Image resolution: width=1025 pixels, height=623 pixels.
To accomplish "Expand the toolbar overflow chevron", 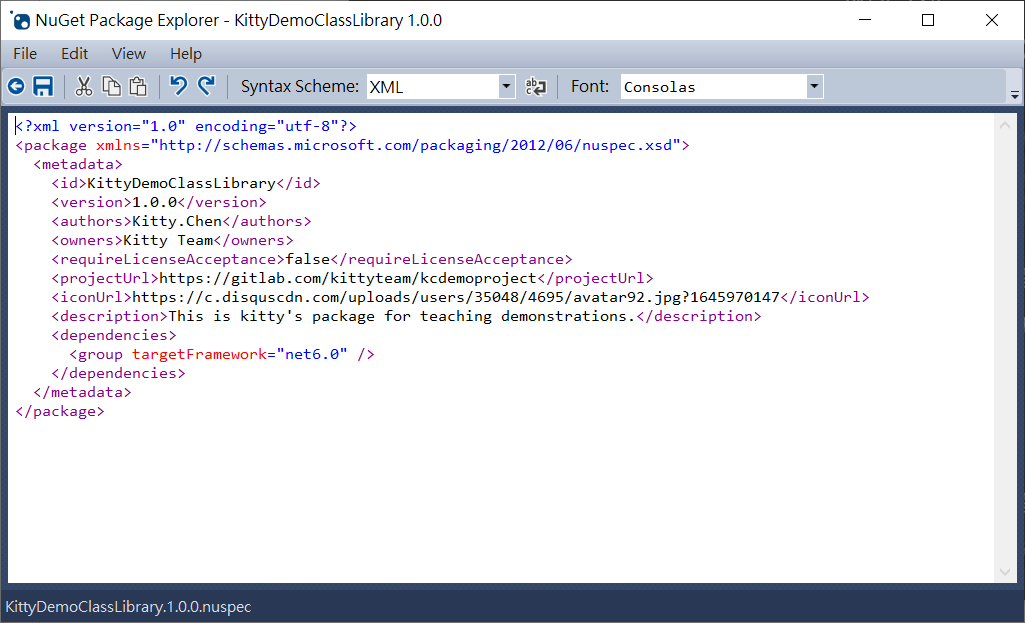I will tap(1015, 95).
